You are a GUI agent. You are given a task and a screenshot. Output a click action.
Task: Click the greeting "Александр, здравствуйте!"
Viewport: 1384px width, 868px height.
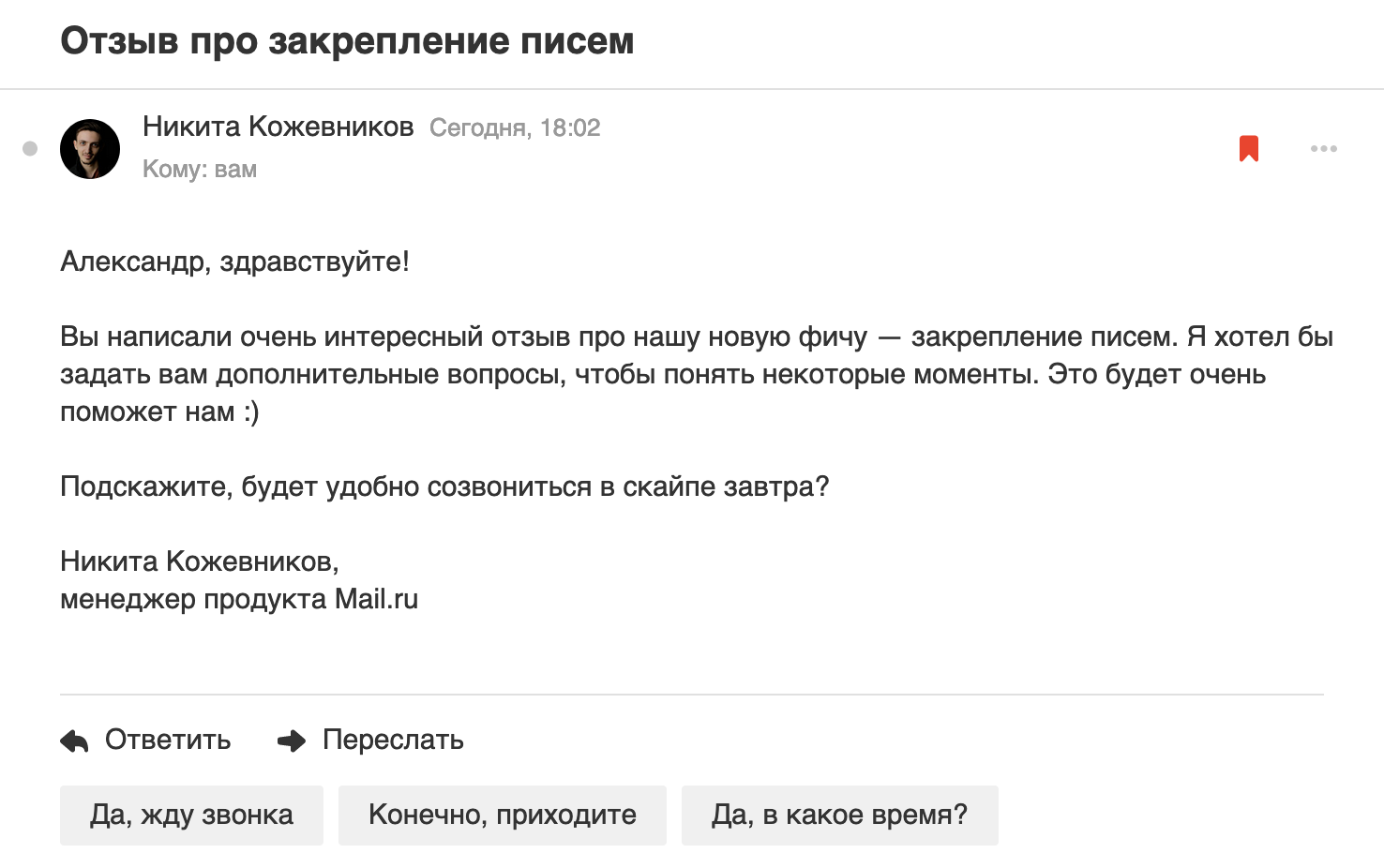[234, 262]
